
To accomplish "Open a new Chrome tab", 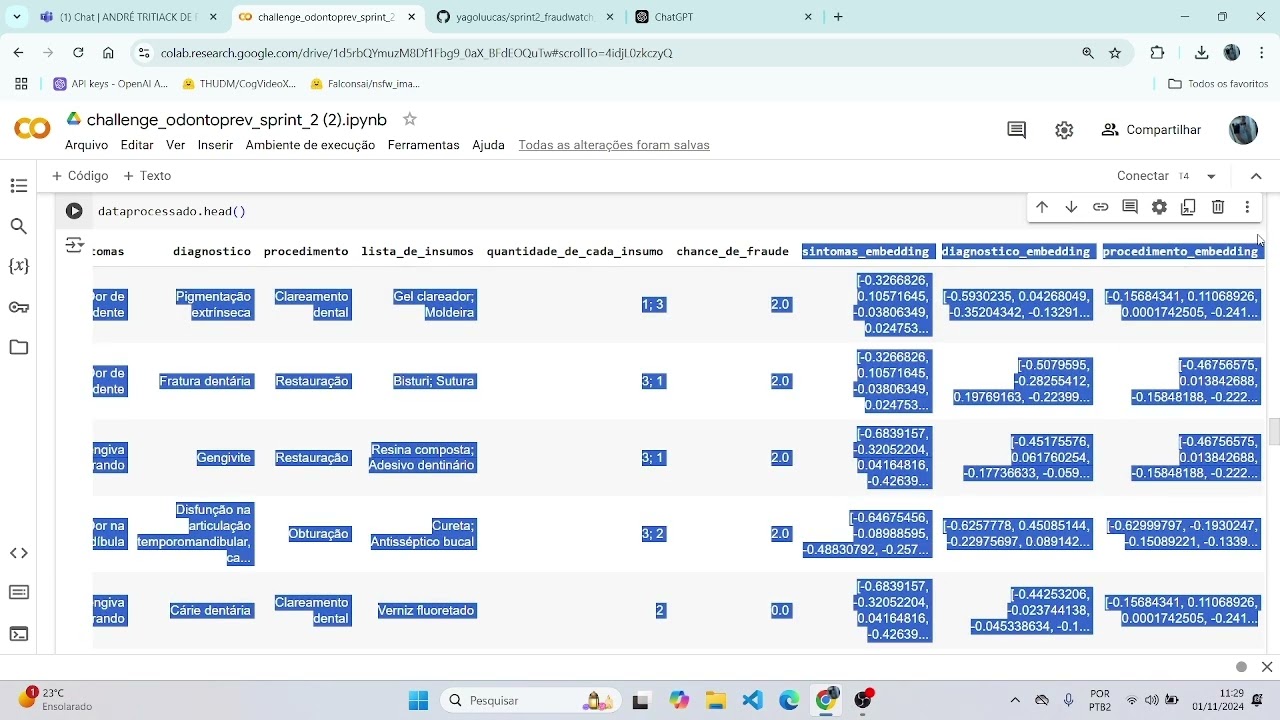I will pos(838,17).
